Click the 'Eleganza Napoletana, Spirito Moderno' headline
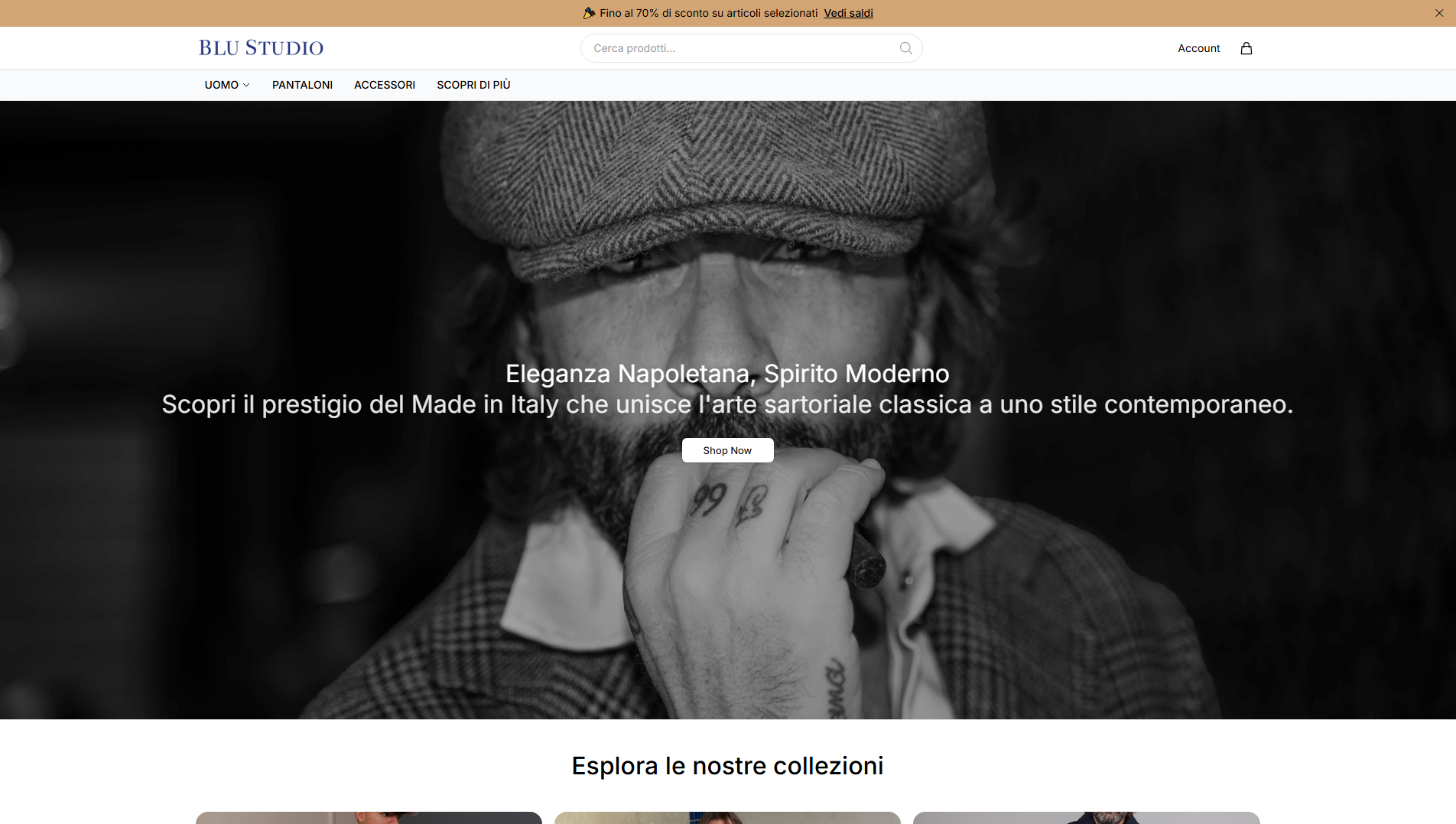This screenshot has height=824, width=1456. click(727, 374)
